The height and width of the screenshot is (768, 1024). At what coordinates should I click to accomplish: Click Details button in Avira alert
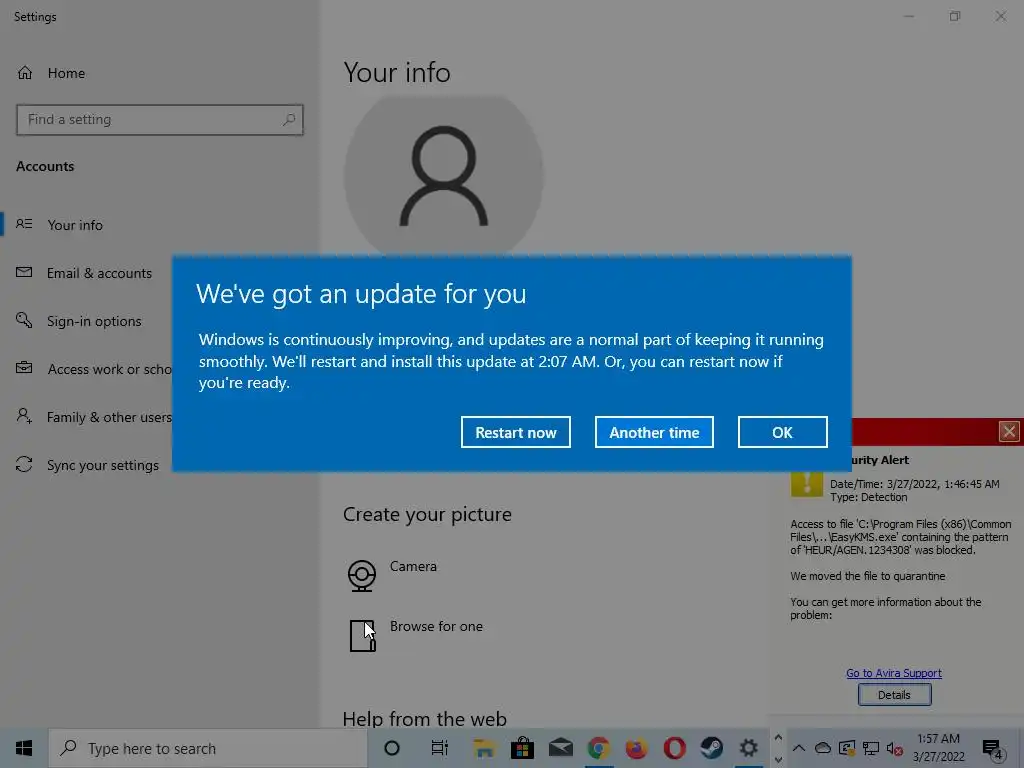(x=894, y=695)
